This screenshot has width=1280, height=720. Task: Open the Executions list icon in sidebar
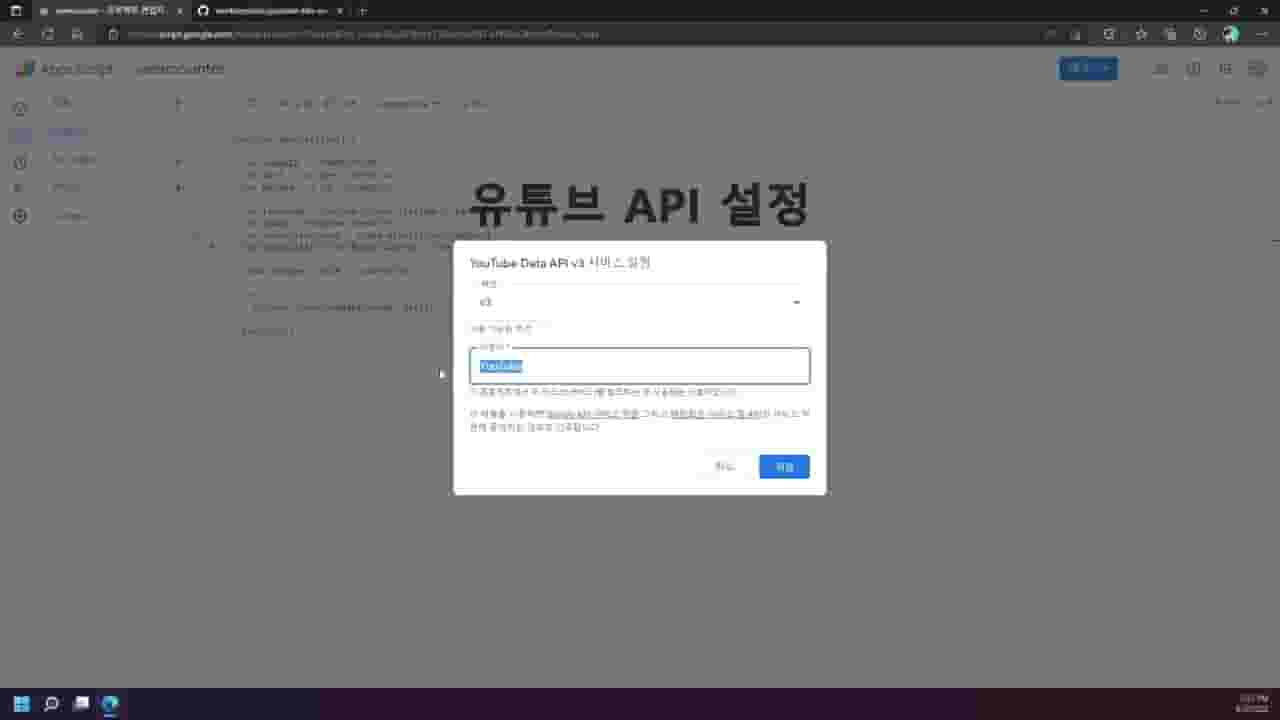click(20, 189)
